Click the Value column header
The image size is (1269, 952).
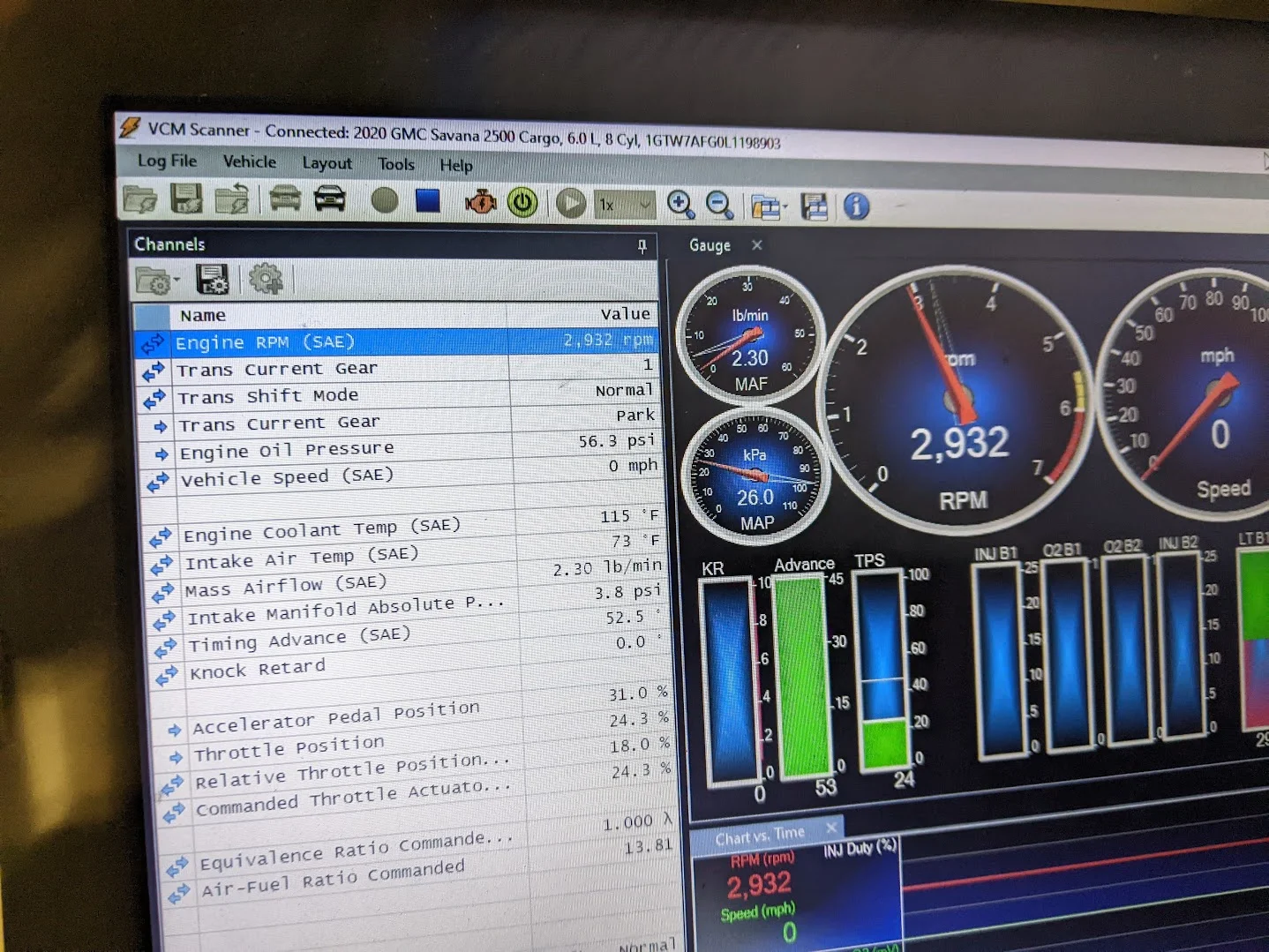pyautogui.click(x=582, y=314)
